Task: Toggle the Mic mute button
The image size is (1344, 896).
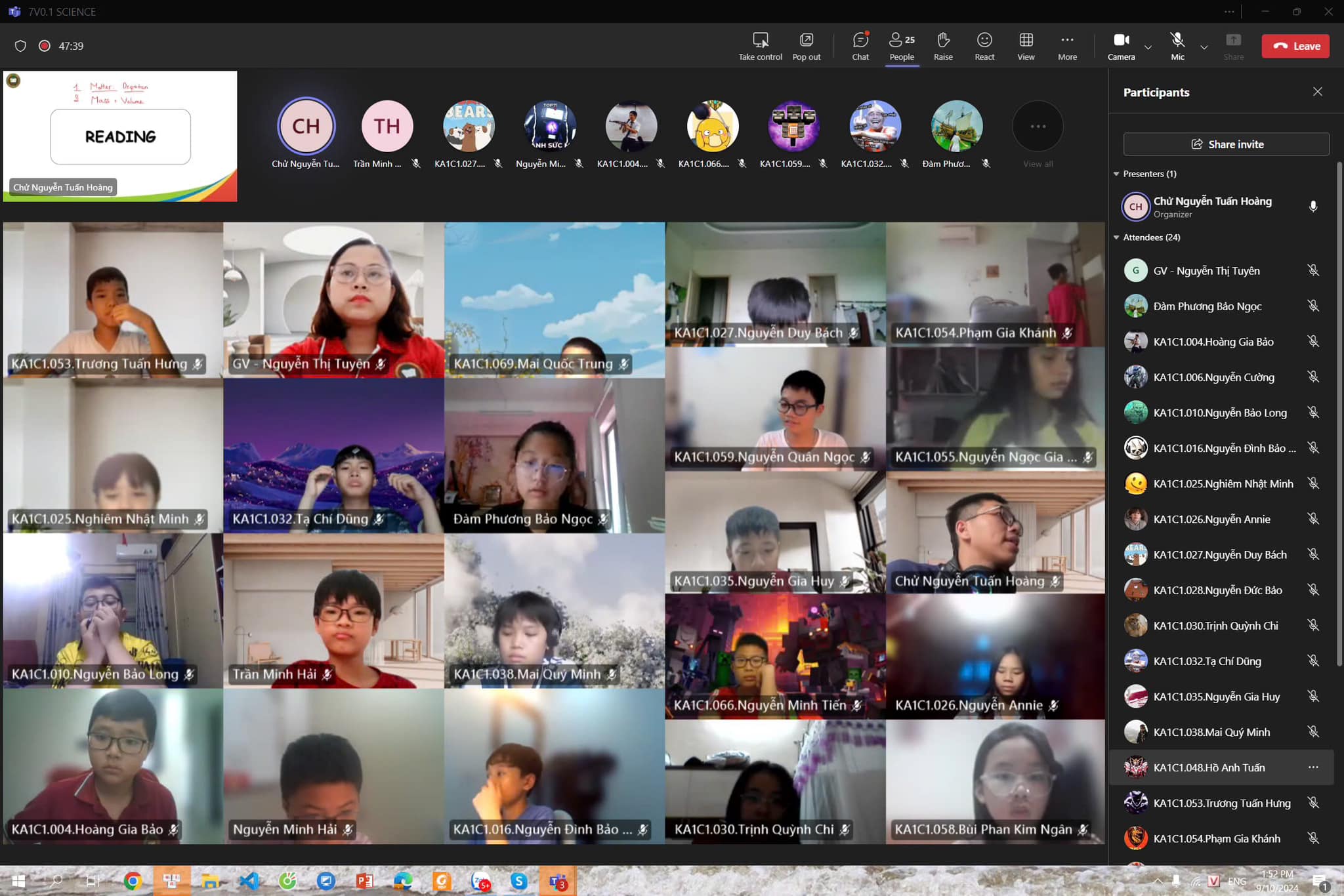Action: pos(1177,46)
